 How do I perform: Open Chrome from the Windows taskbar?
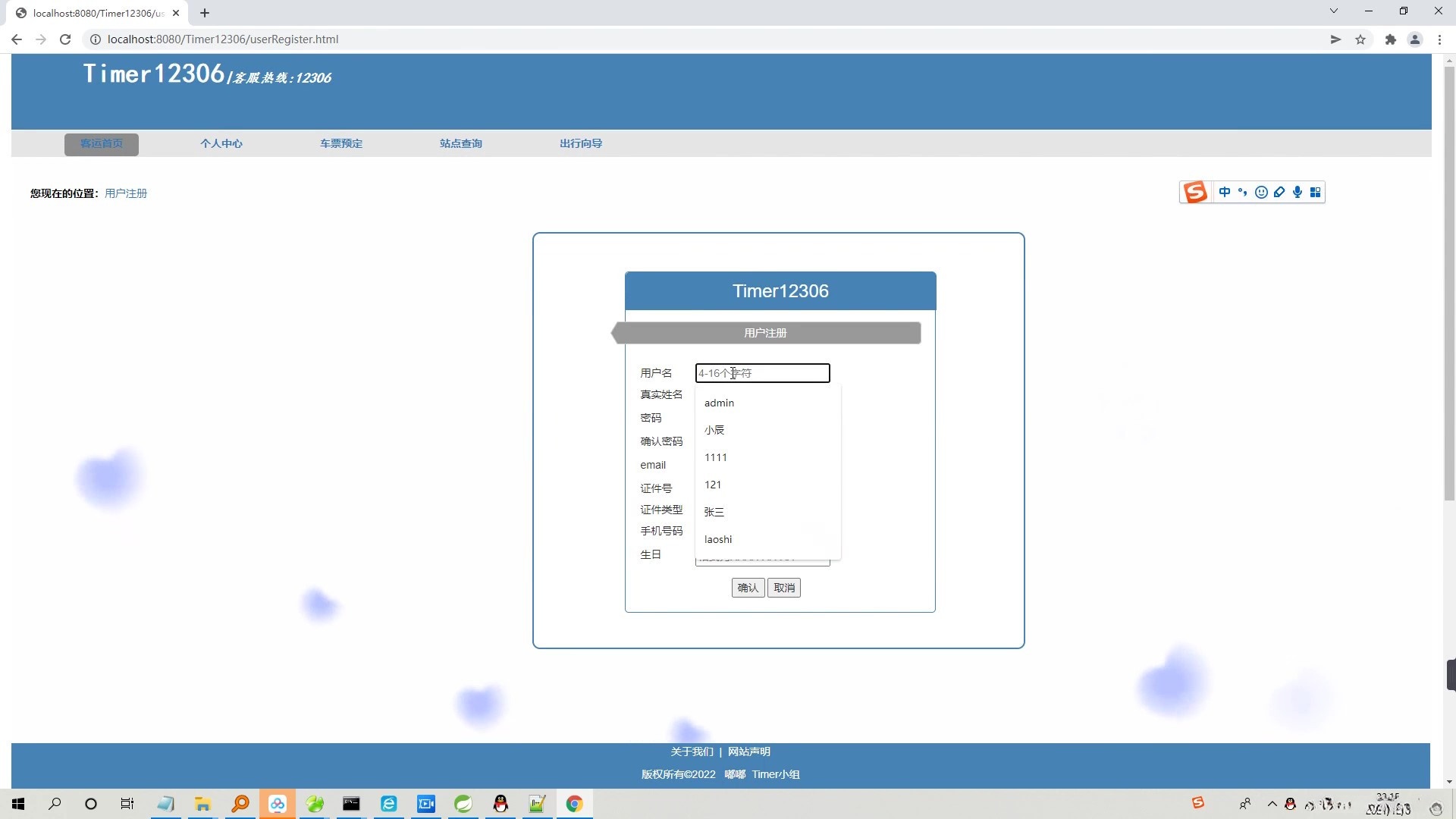[574, 804]
